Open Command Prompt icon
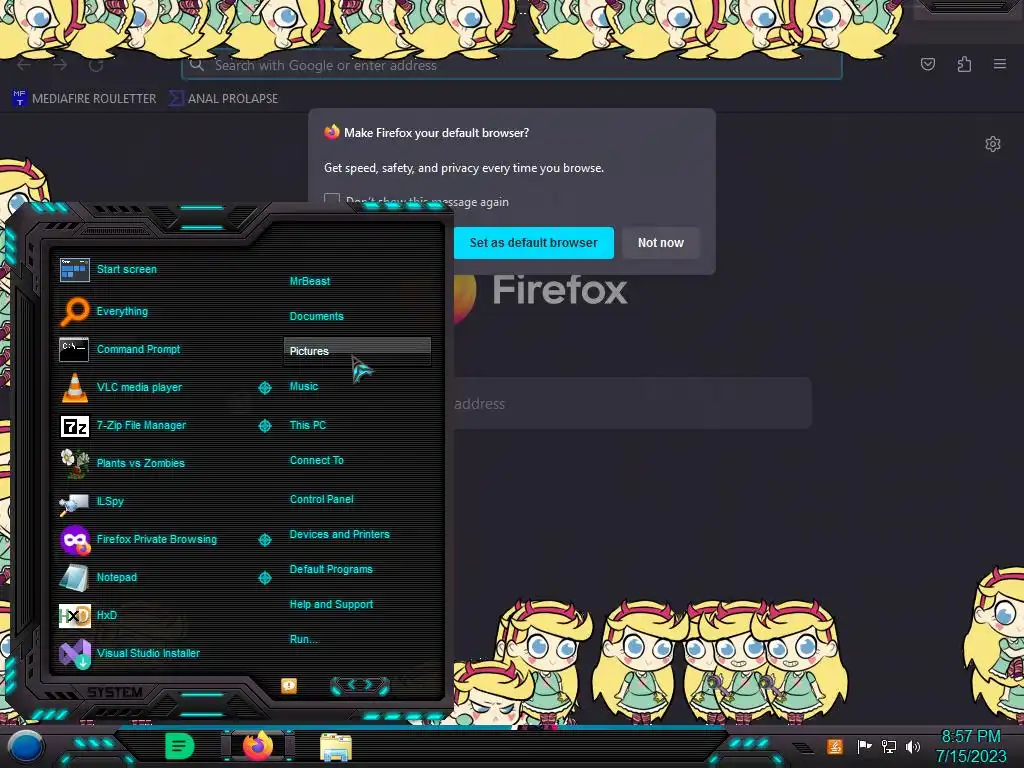Viewport: 1024px width, 768px height. 74,349
